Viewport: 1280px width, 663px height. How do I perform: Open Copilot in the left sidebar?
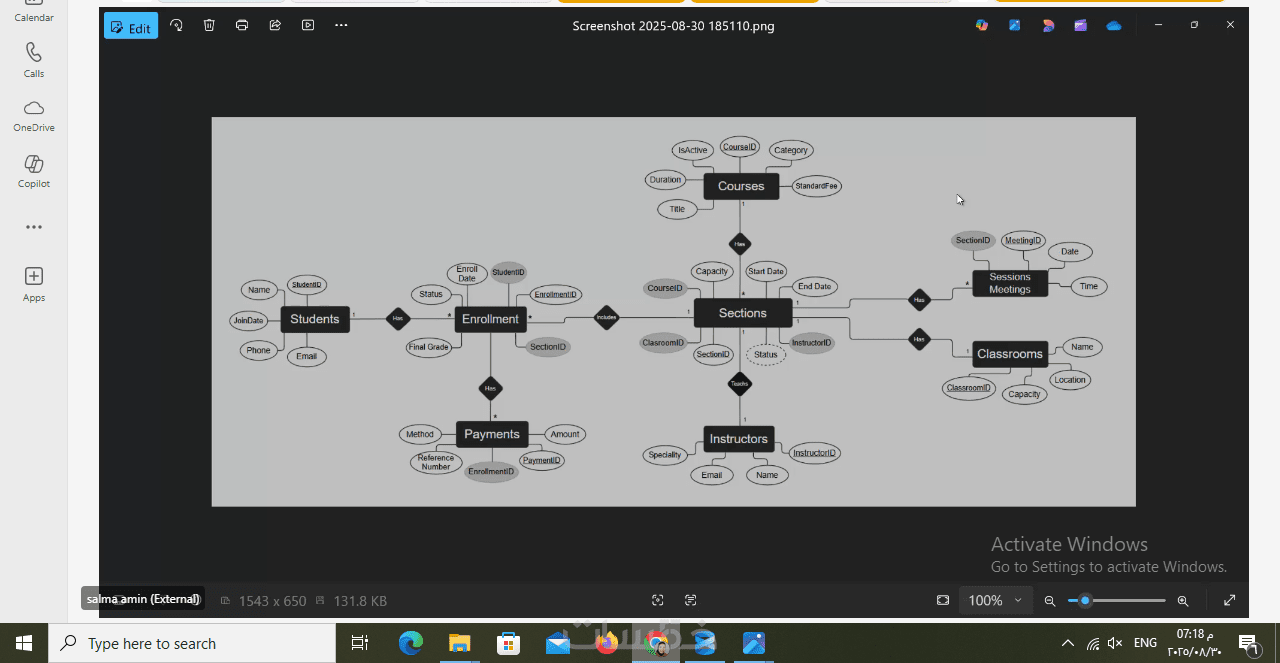pyautogui.click(x=34, y=171)
